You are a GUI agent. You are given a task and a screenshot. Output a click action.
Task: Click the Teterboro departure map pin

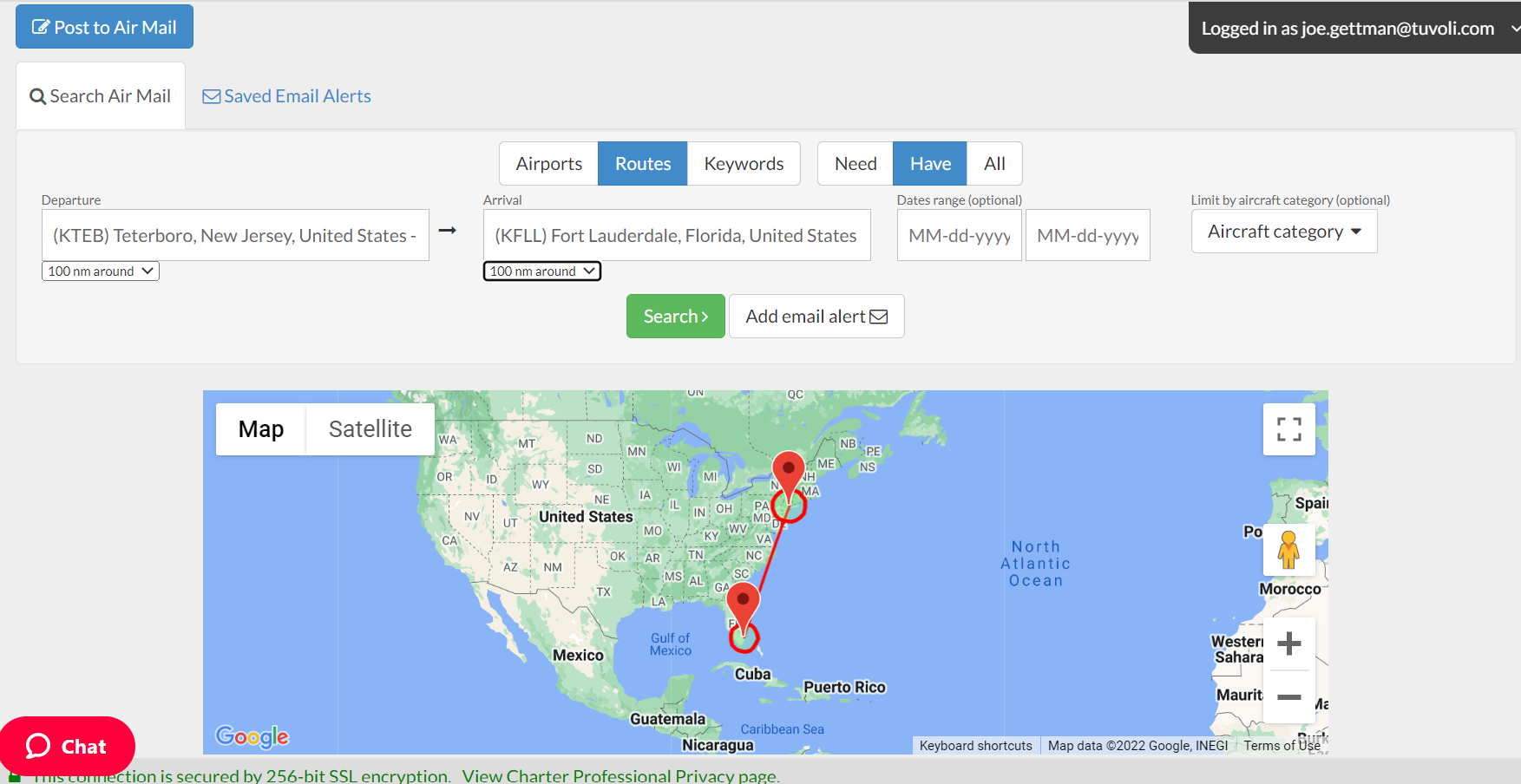click(x=788, y=473)
